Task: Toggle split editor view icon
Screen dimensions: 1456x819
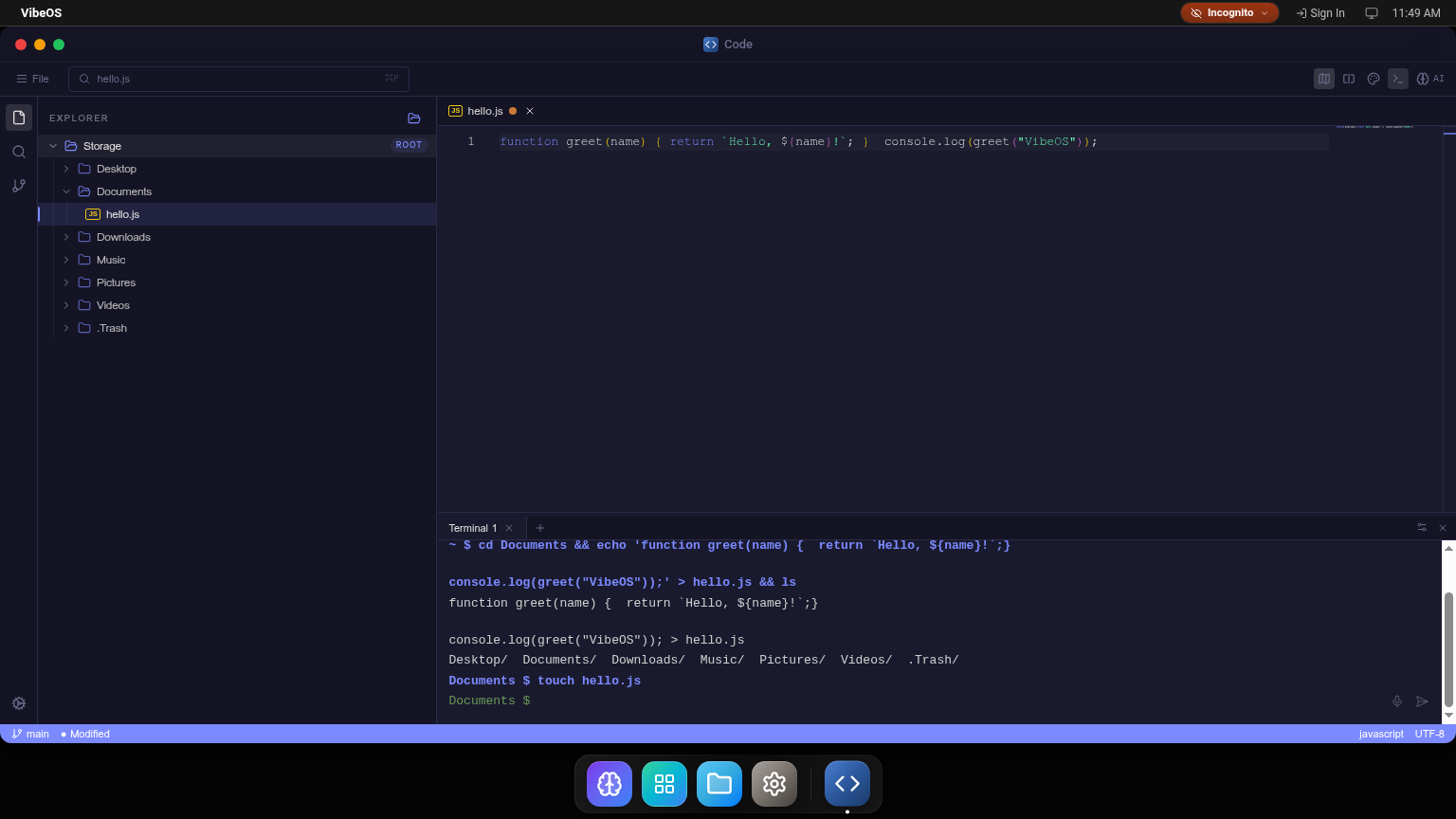Action: point(1349,79)
